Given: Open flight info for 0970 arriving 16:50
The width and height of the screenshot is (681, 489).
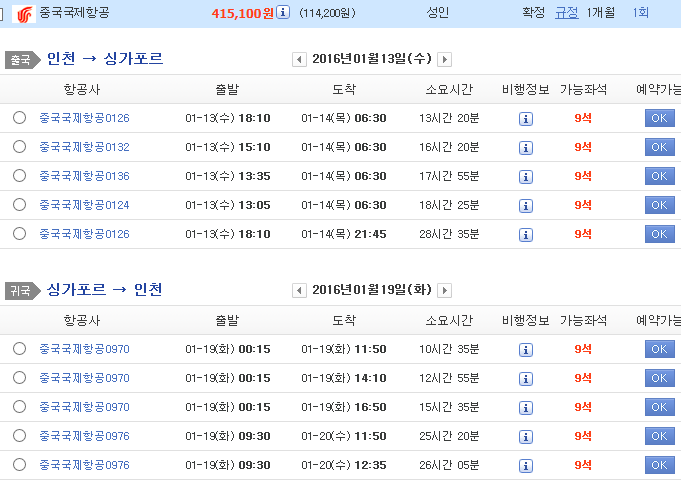Looking at the screenshot, I should (526, 408).
